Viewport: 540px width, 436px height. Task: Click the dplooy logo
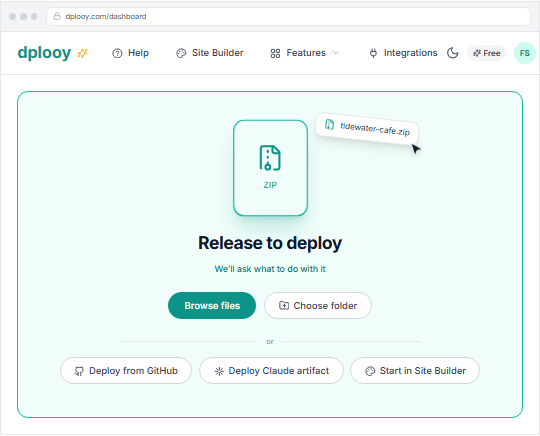[x=44, y=53]
